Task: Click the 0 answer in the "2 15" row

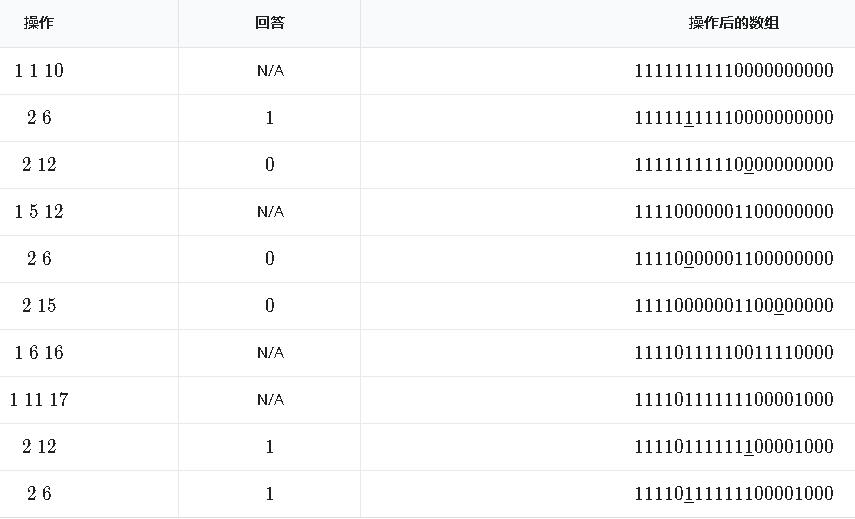Action: [x=270, y=306]
